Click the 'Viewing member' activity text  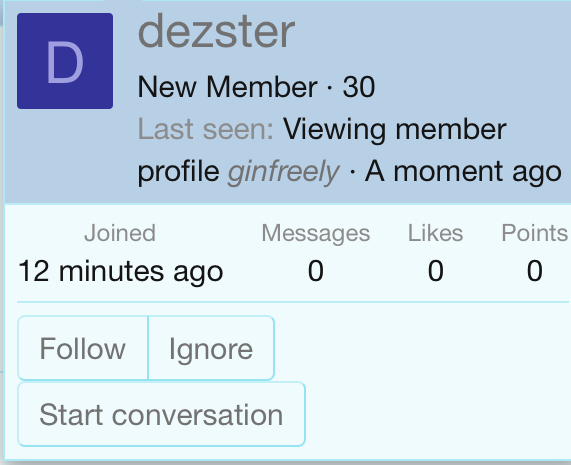[x=395, y=130]
